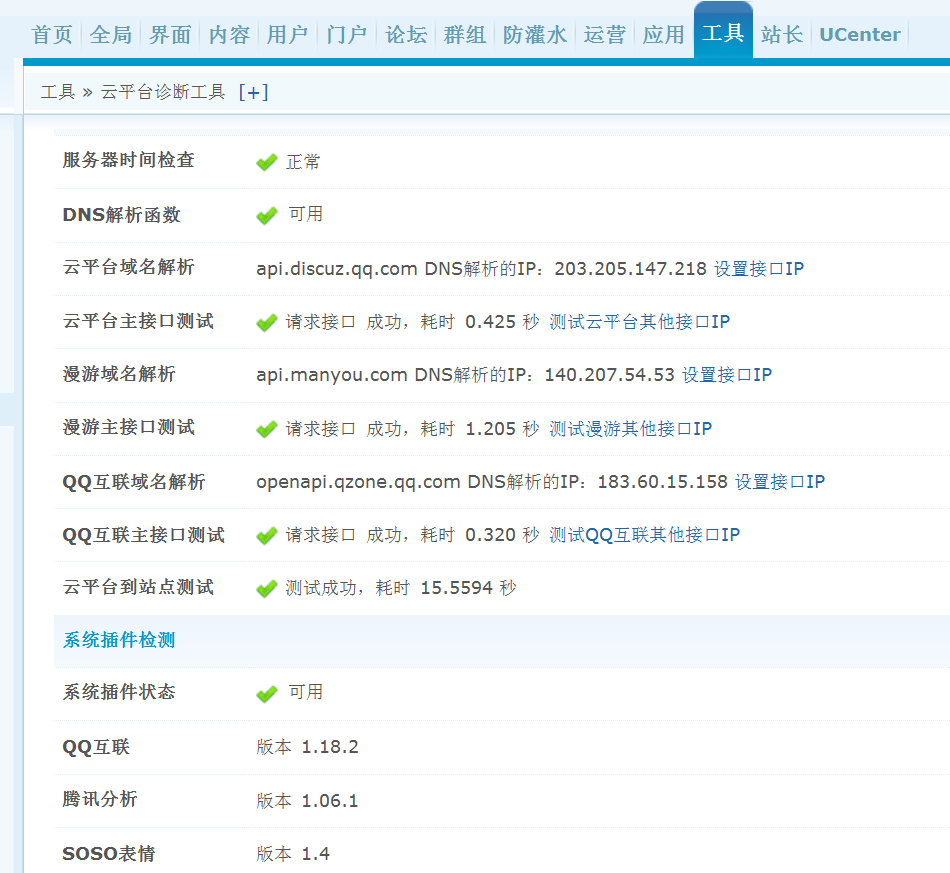This screenshot has height=873, width=950.
Task: Click 设置接口IP link for api.manyou.com
Action: click(726, 375)
